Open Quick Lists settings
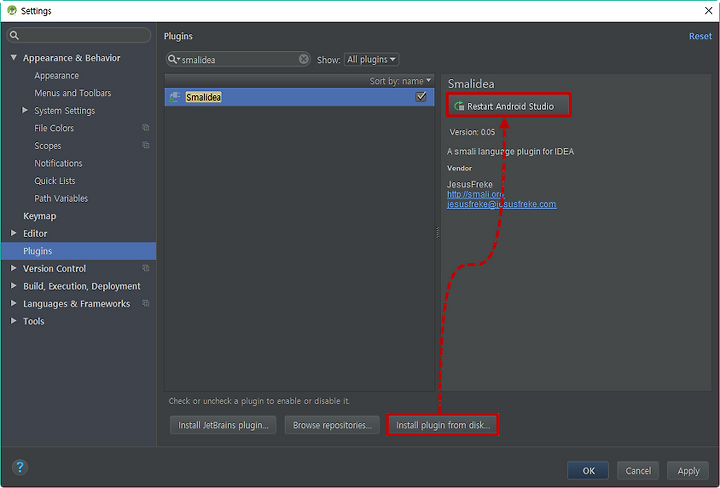720x488 pixels. (55, 181)
